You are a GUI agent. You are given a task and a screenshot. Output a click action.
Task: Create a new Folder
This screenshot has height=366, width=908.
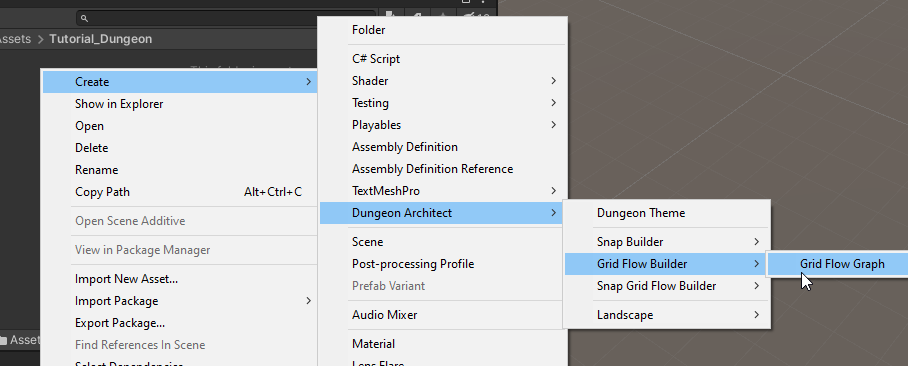click(x=442, y=30)
